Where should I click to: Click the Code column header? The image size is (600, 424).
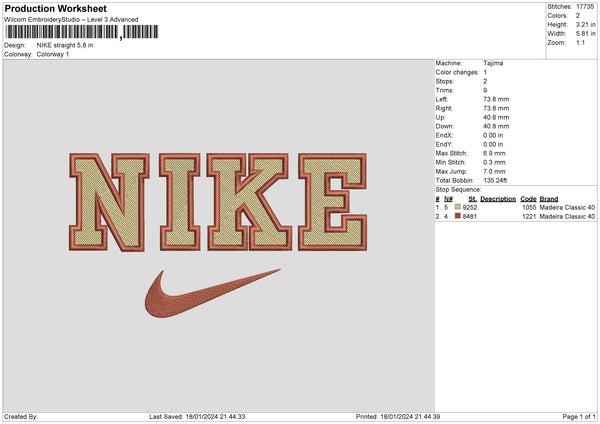(528, 198)
